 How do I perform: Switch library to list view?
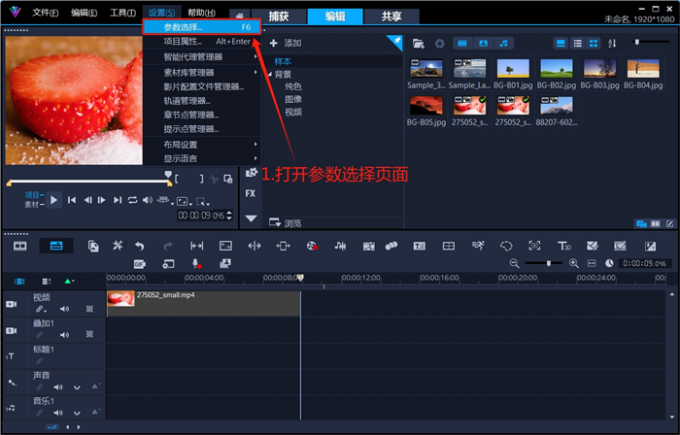tap(578, 43)
